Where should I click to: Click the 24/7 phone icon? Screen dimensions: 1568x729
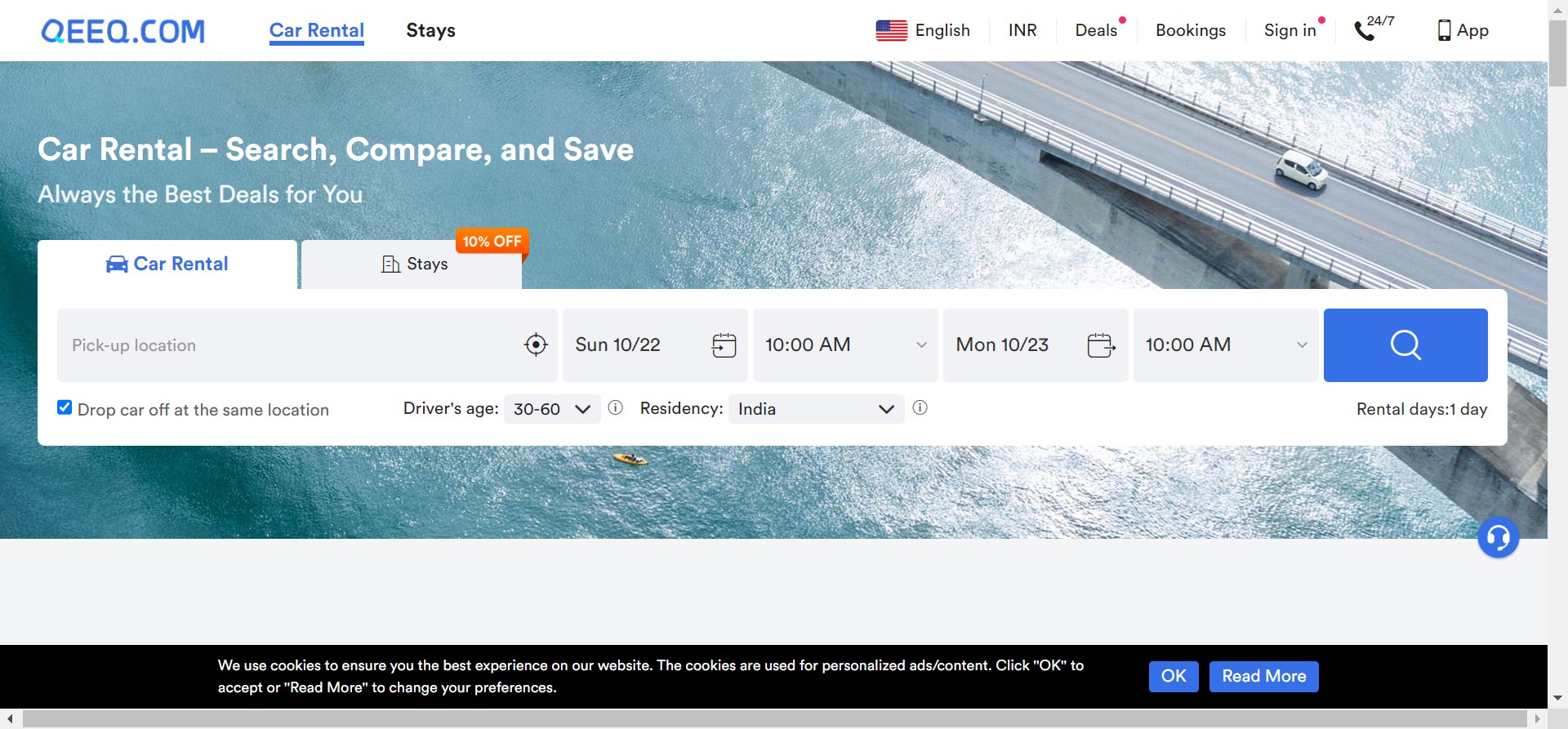click(1365, 31)
